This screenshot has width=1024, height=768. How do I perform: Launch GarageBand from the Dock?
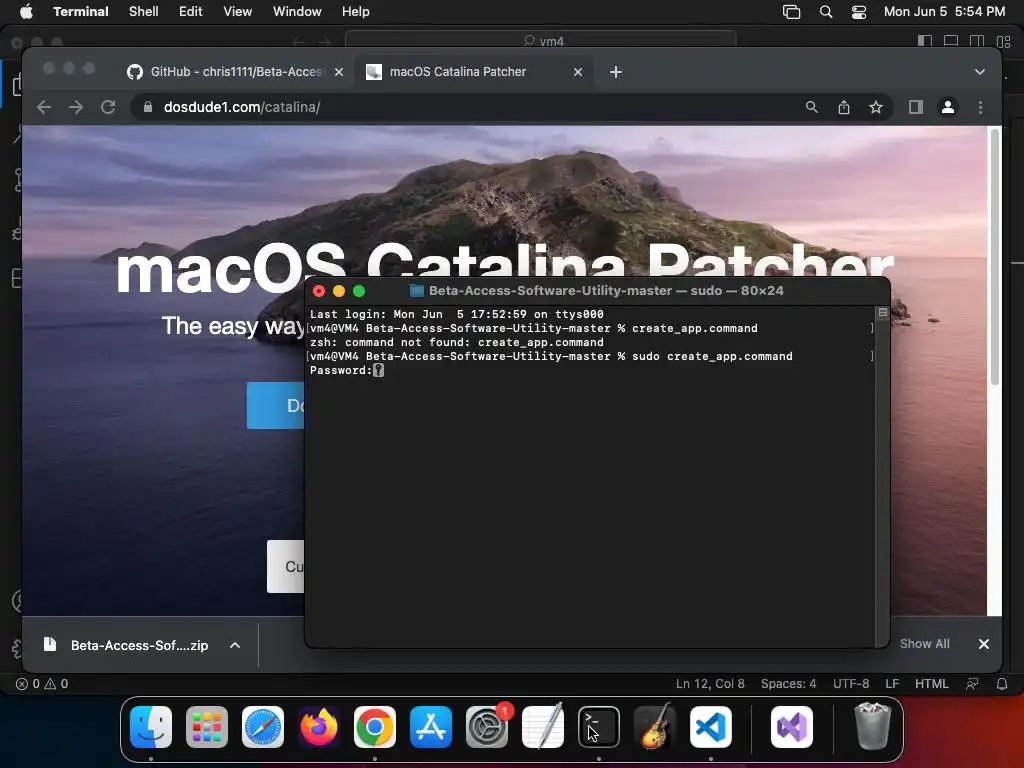[655, 727]
